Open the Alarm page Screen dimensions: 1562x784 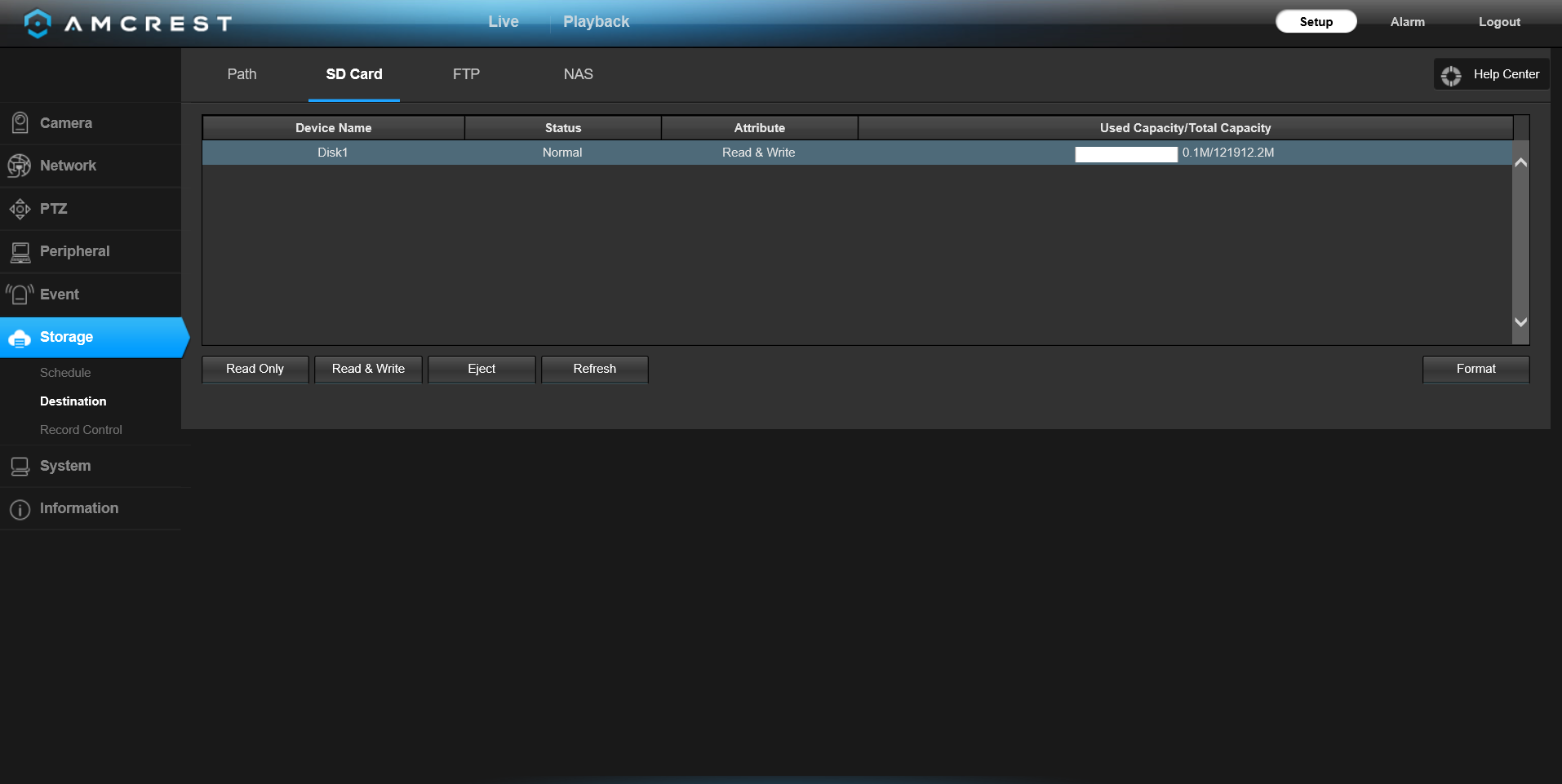pyautogui.click(x=1408, y=22)
